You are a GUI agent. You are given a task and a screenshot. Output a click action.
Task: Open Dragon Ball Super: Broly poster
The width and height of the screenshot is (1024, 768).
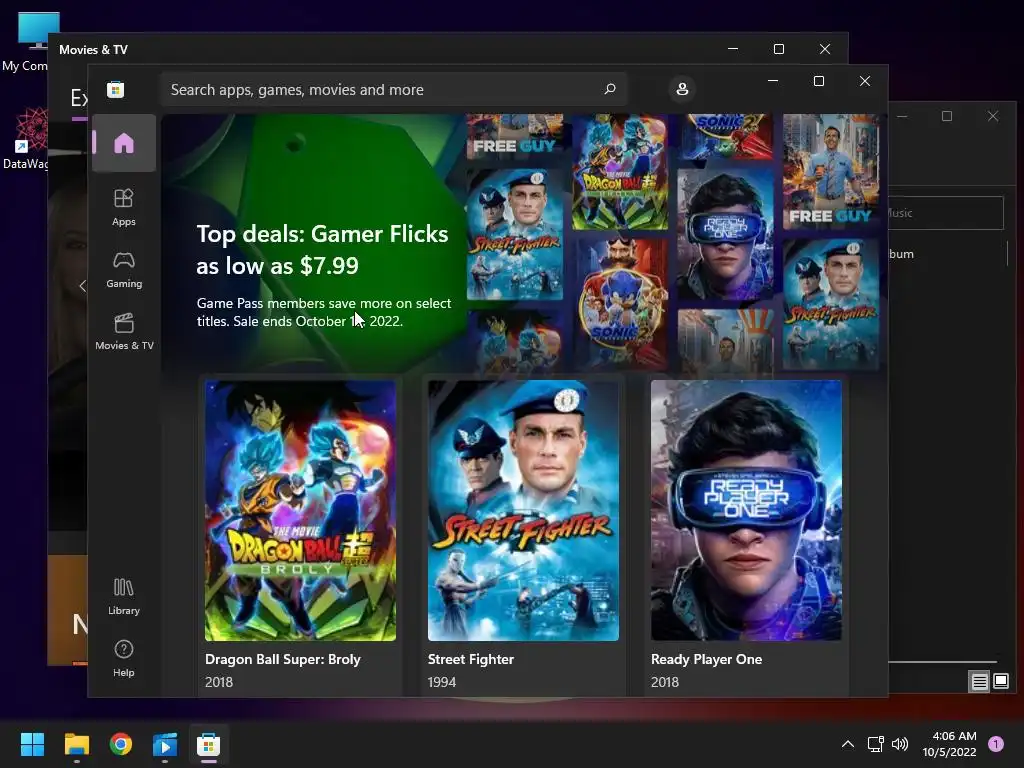click(x=300, y=510)
